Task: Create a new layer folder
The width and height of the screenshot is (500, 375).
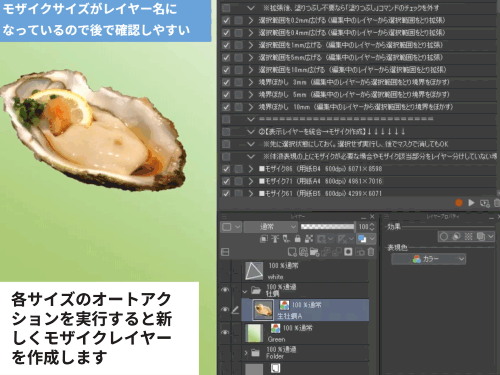Action: tap(314, 252)
